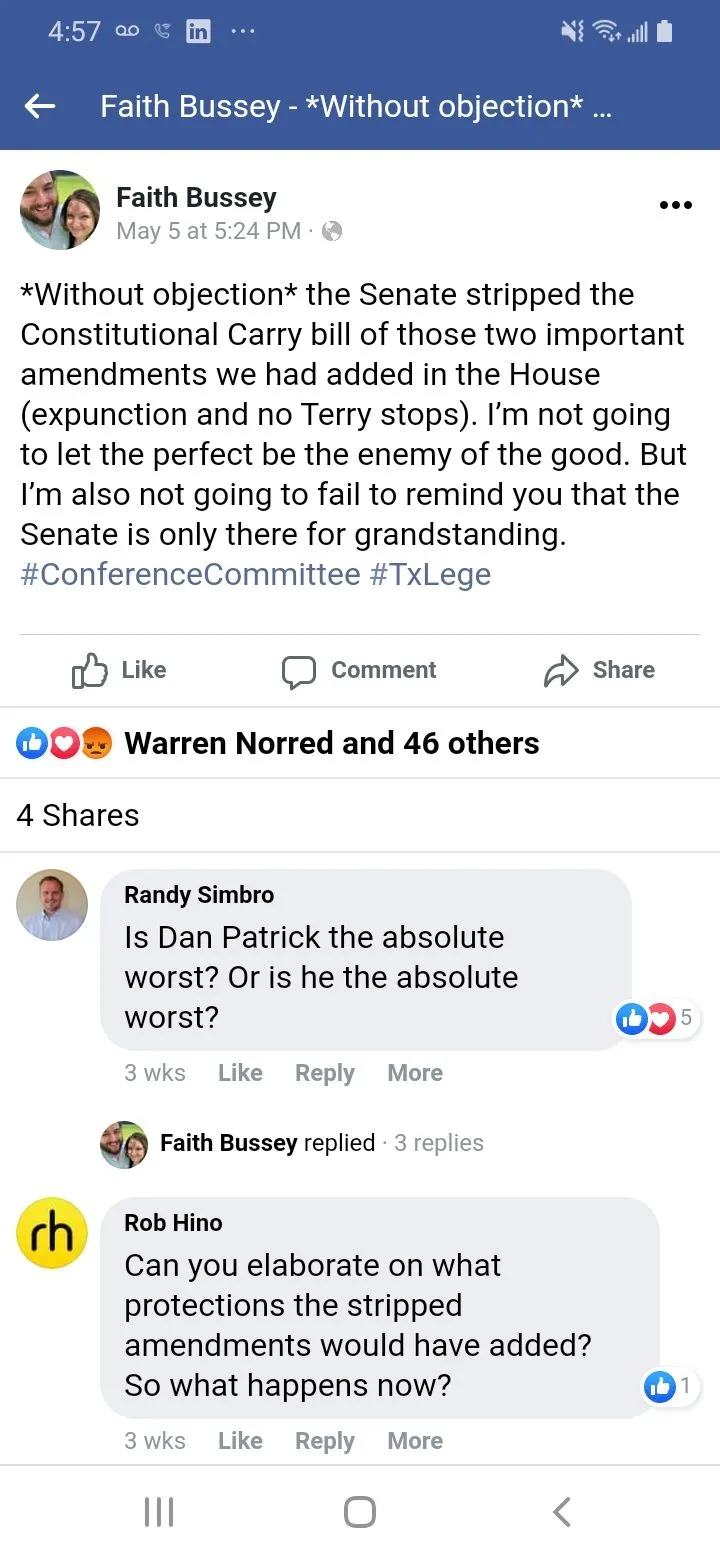Tap the thumbs-up Like icon on post
Viewport: 720px width, 1560px height.
point(89,671)
